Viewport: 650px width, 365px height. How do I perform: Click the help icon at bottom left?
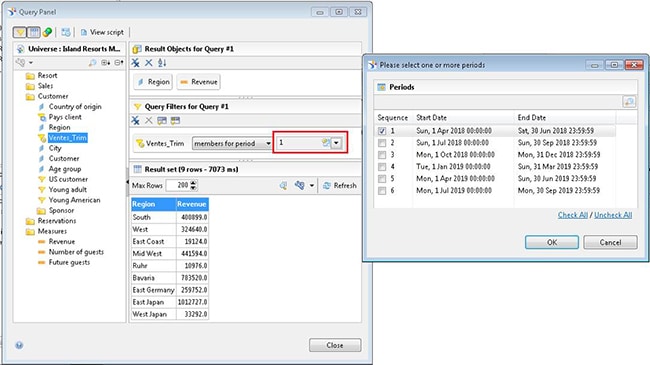(19, 345)
